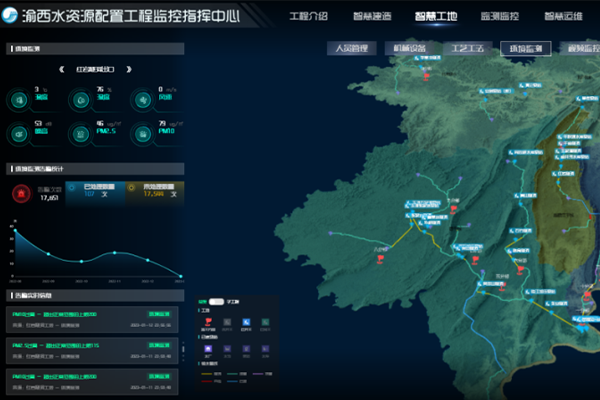Screen dimensions: 600x400
Task: Click the PM2.5 gauge icon
Action: point(79,130)
